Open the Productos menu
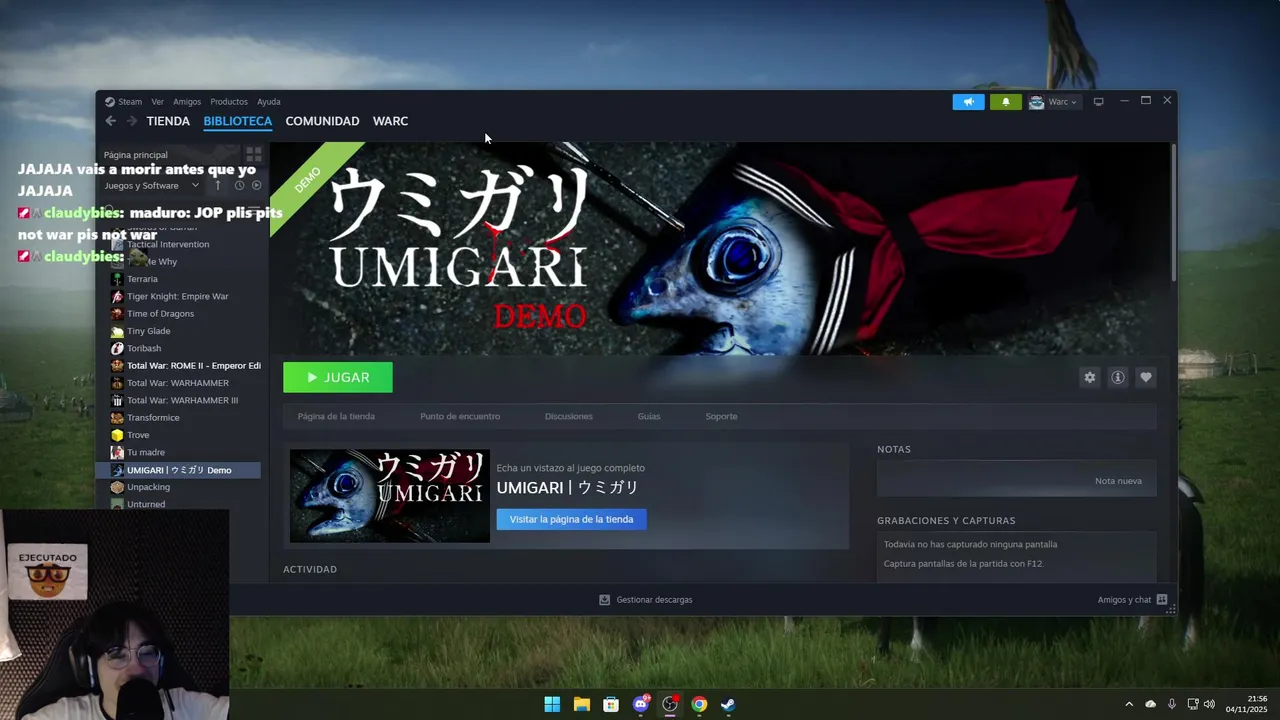 coord(229,101)
